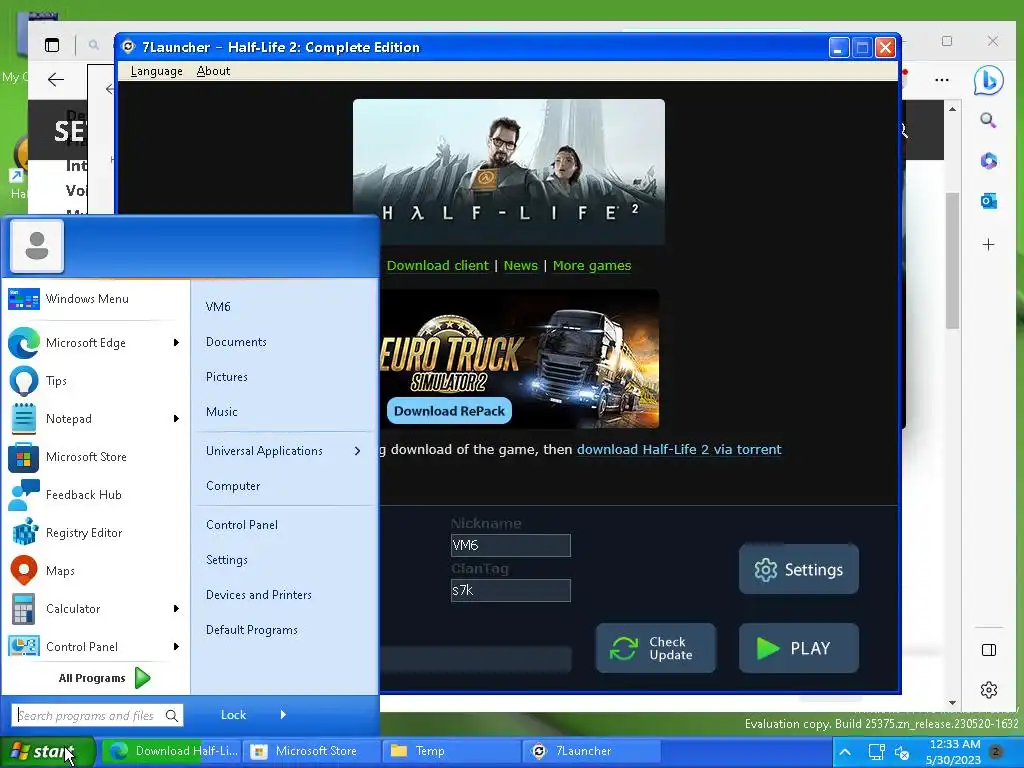Viewport: 1024px width, 768px height.
Task: Open the News link
Action: [520, 266]
